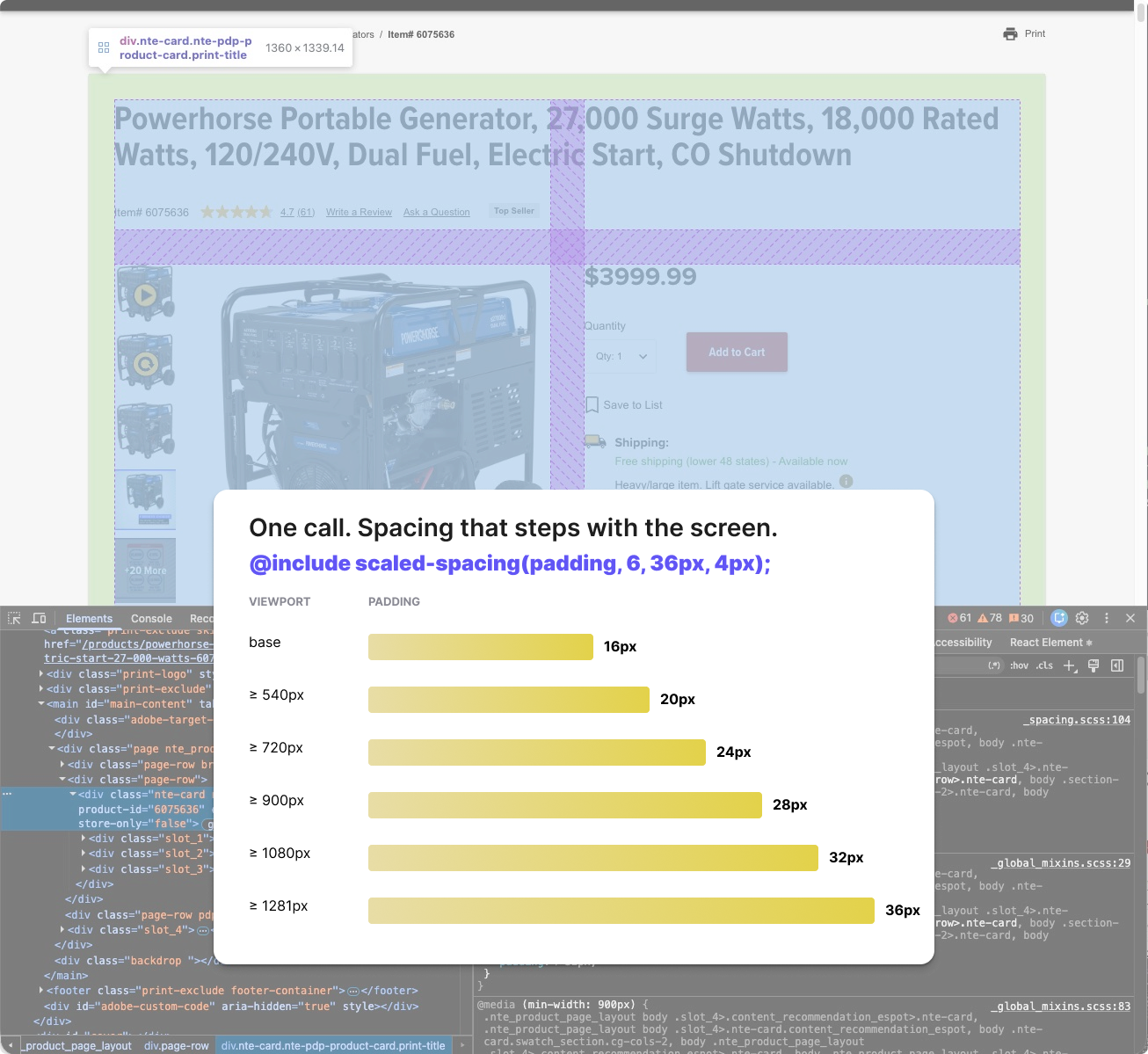Collapse the selected nte-card div node
Viewport: 1148px width, 1054px height.
[x=73, y=794]
